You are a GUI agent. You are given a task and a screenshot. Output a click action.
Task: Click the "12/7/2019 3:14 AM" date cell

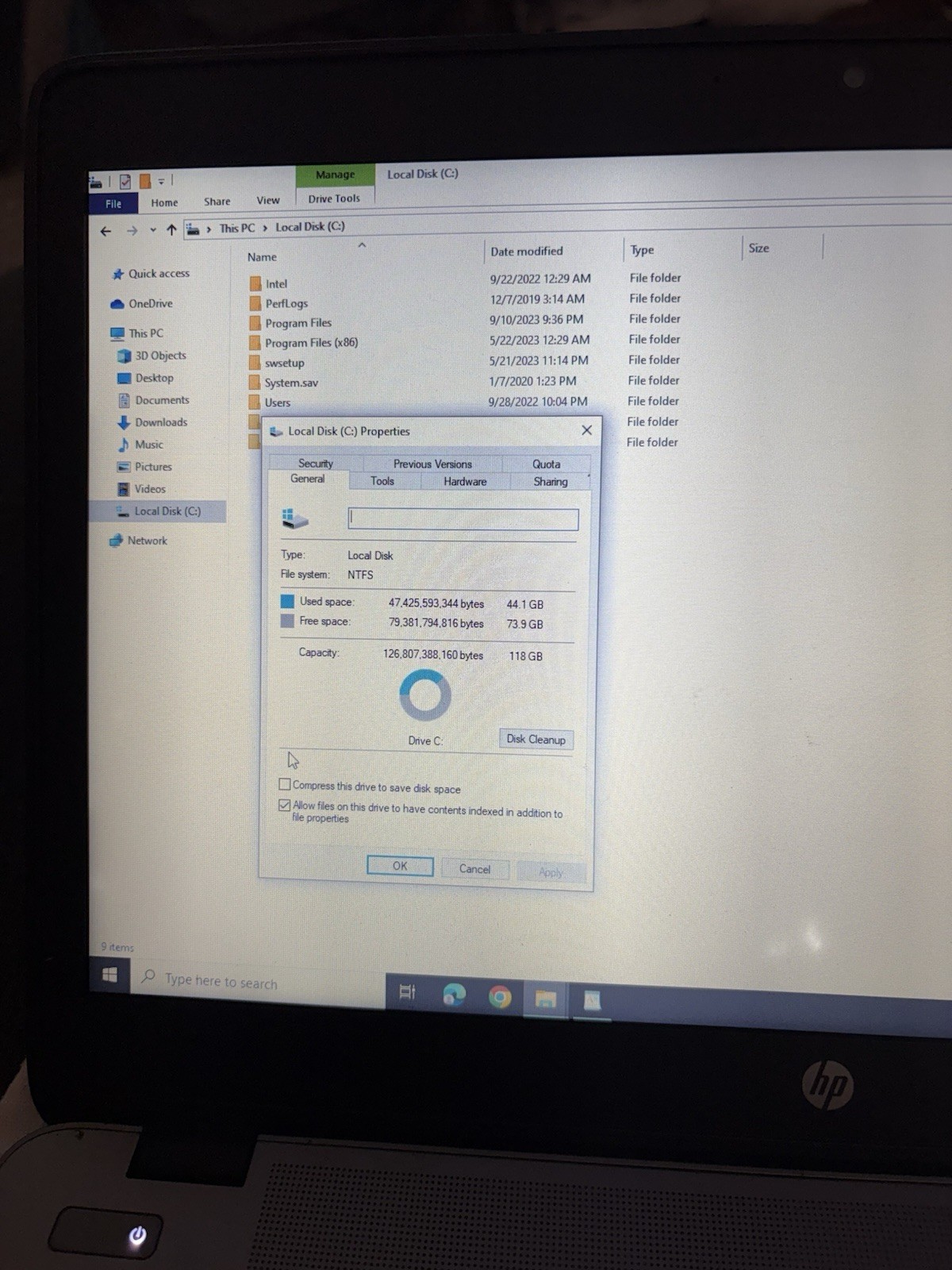coord(537,299)
